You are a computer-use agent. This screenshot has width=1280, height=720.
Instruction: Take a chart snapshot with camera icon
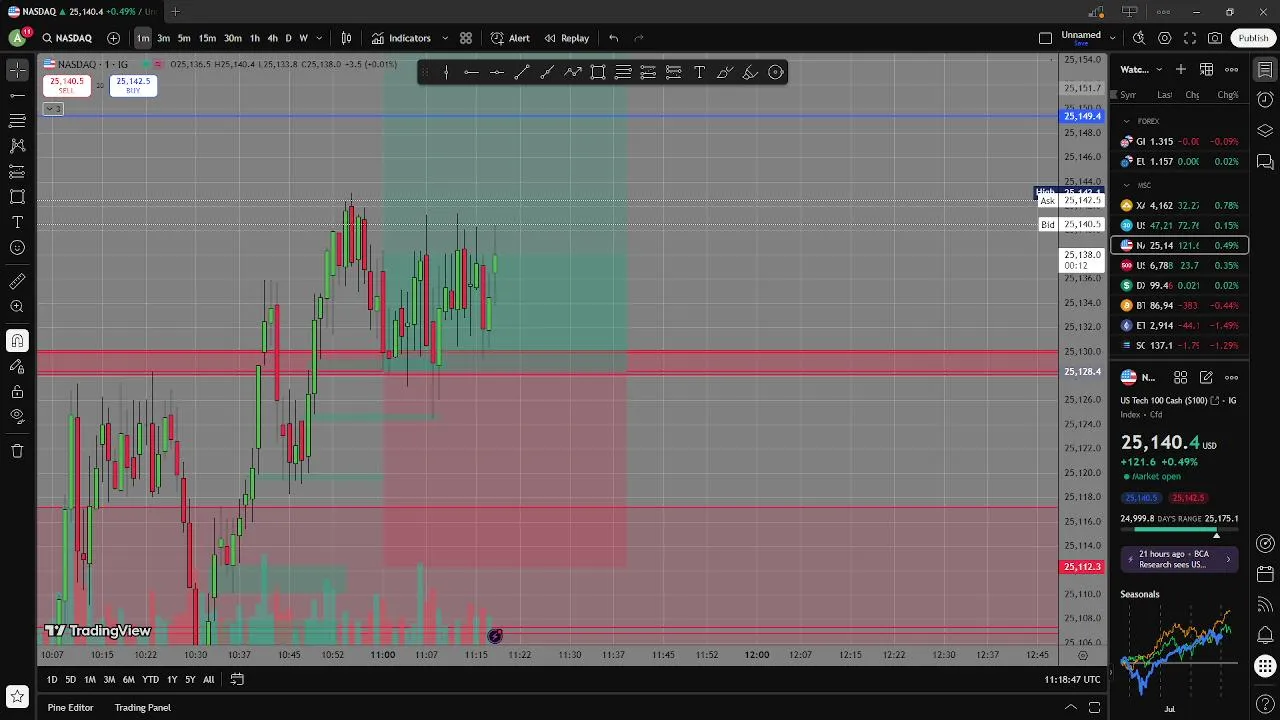(x=1215, y=38)
